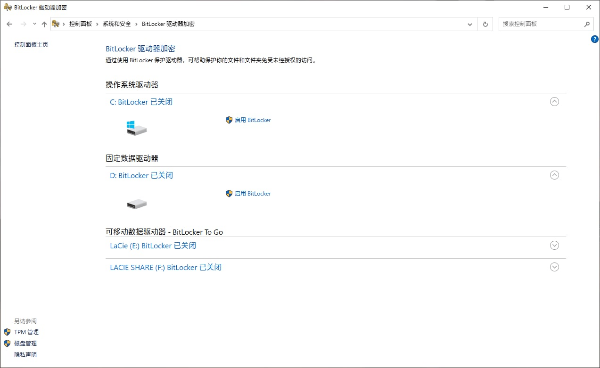
Task: Click the D: data drive icon
Action: point(137,204)
